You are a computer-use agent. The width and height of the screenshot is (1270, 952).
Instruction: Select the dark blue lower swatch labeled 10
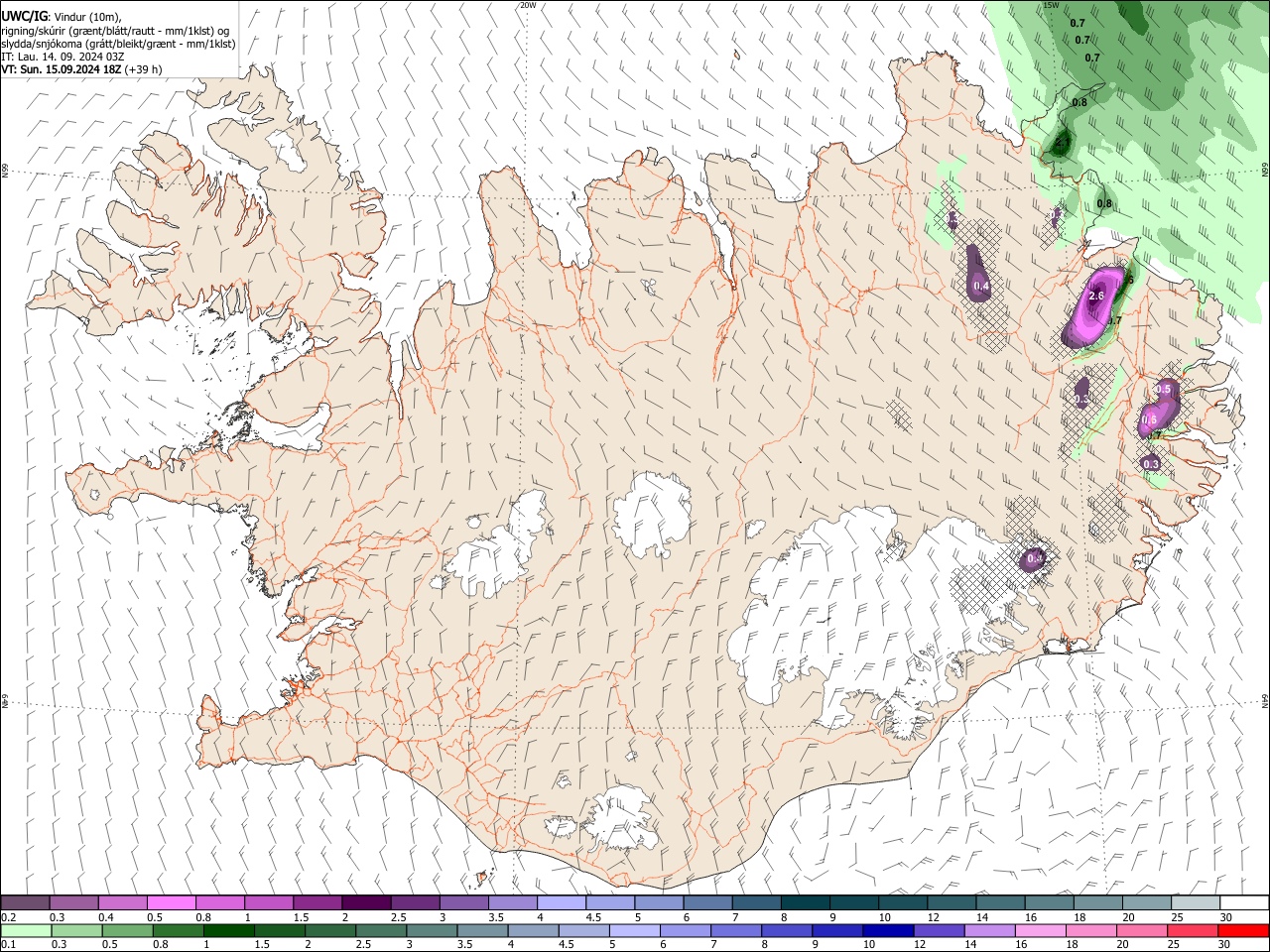(889, 930)
